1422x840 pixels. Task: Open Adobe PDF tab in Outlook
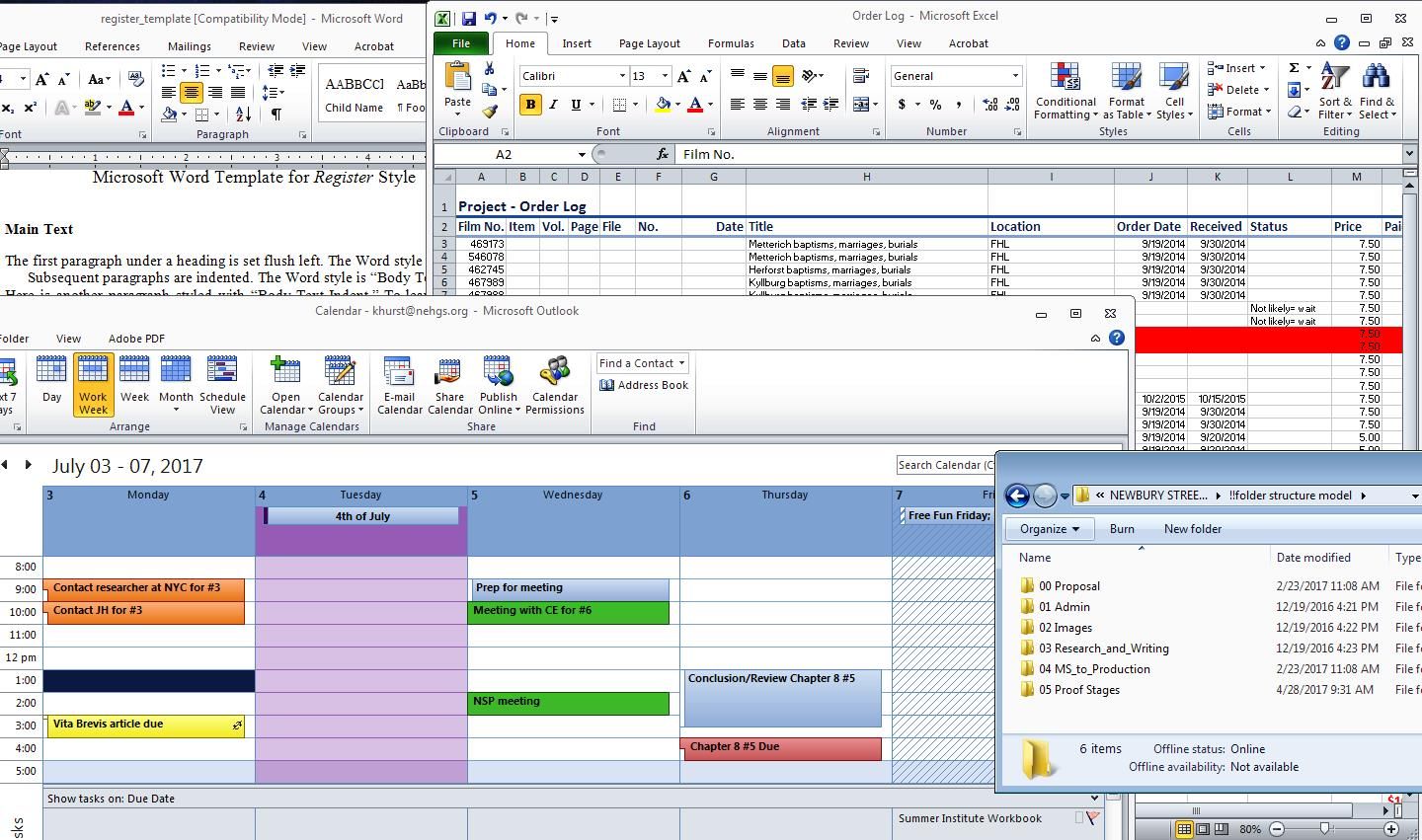(136, 339)
